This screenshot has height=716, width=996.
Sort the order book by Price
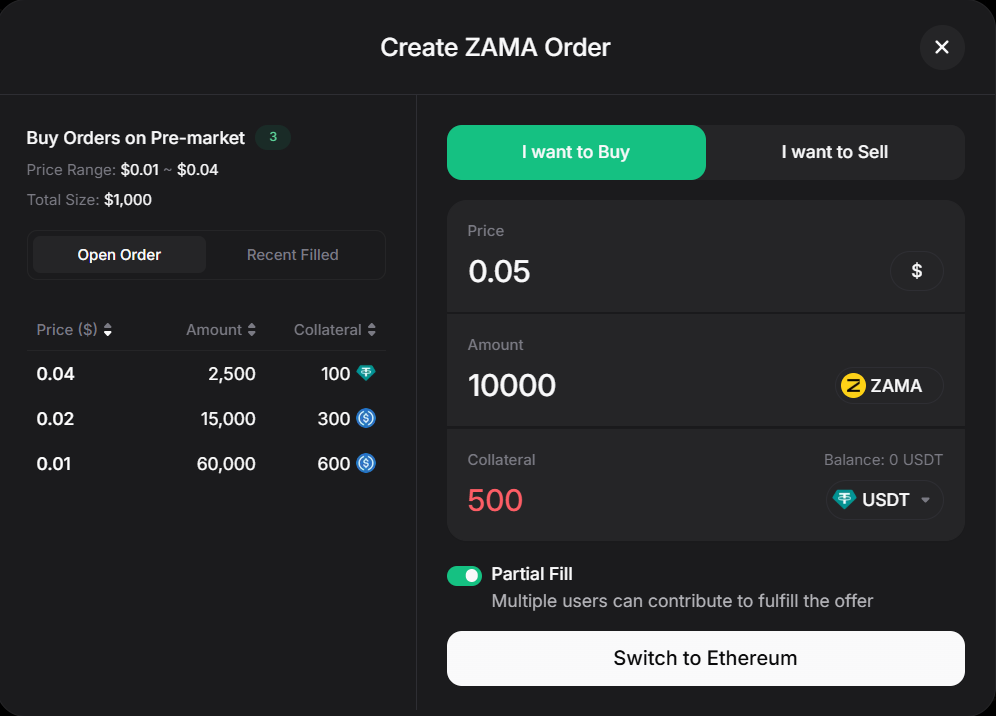[107, 329]
